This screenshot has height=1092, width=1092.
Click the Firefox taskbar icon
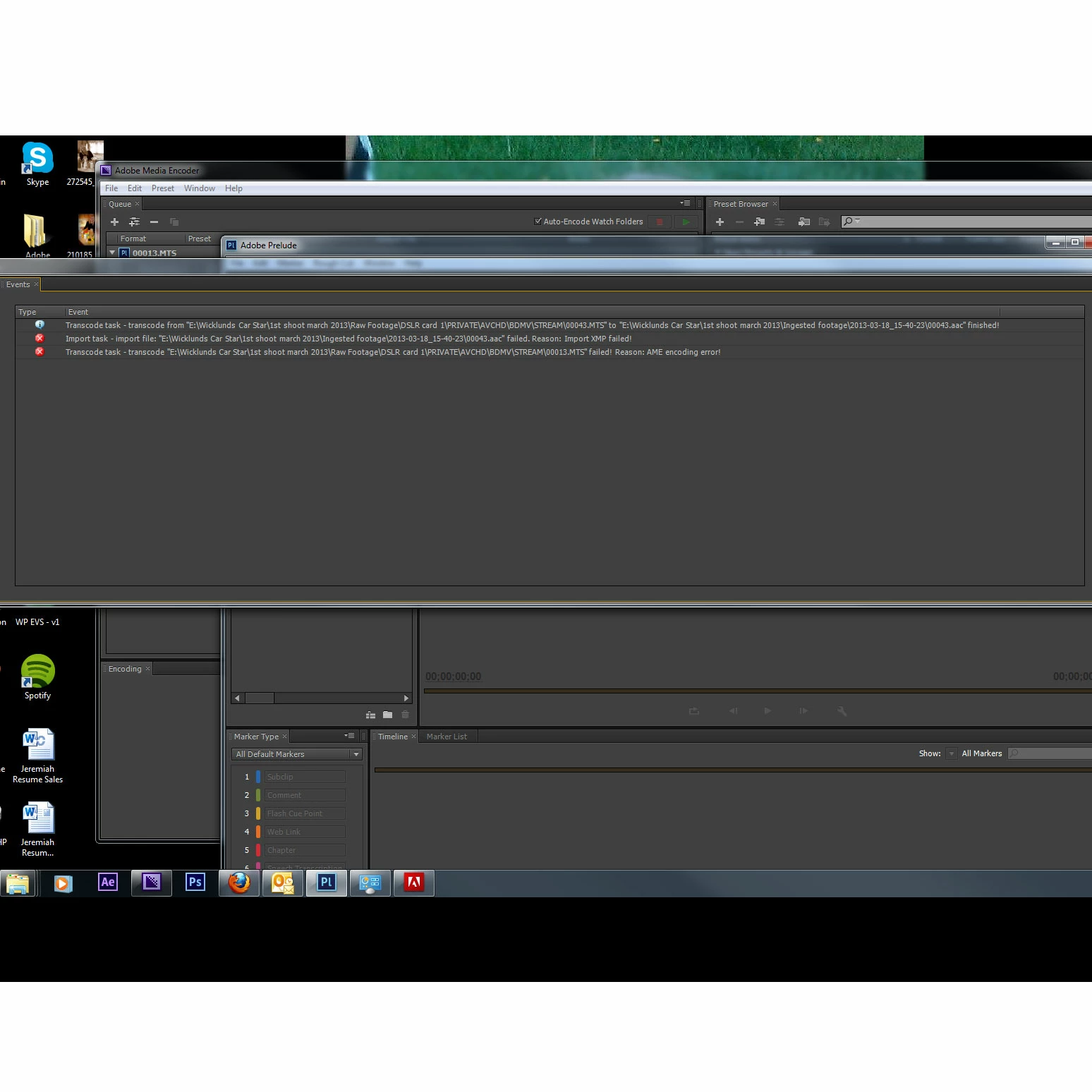[239, 882]
